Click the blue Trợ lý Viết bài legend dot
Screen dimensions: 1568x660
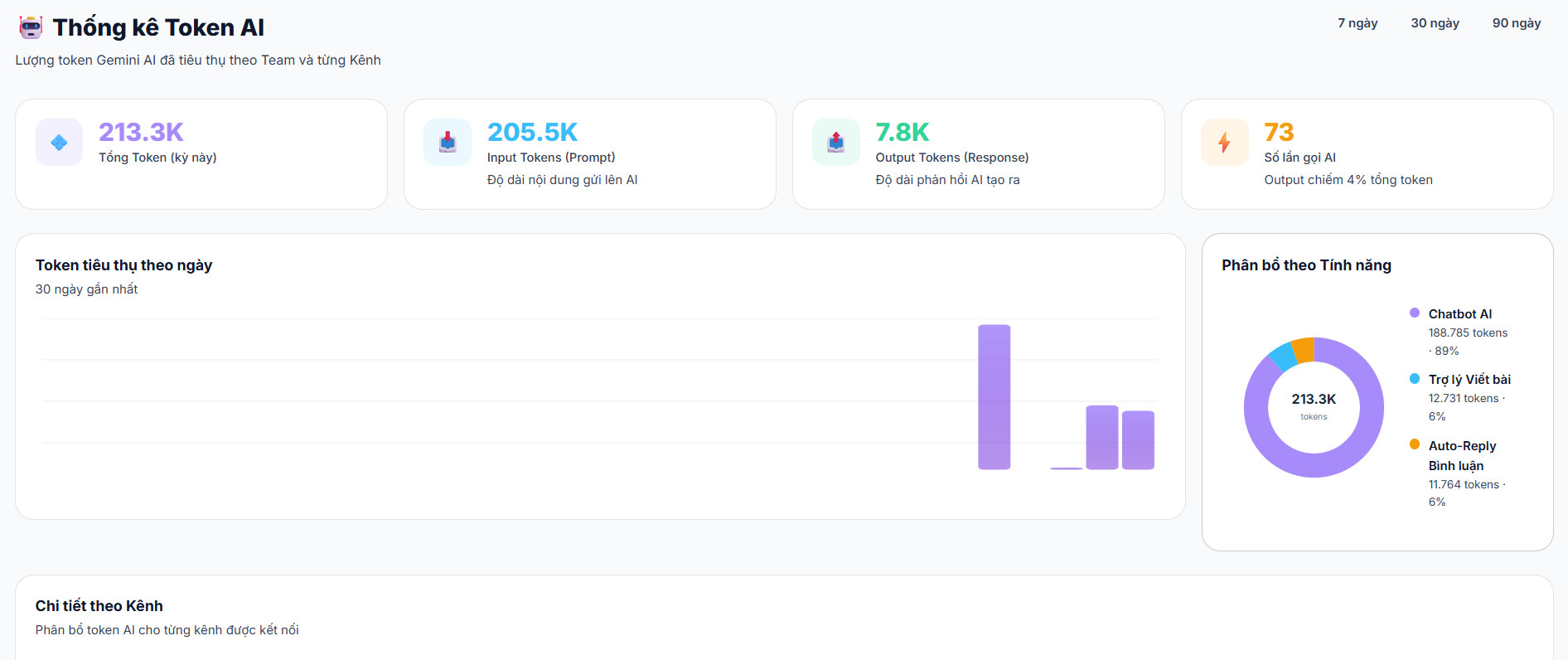pos(1415,378)
